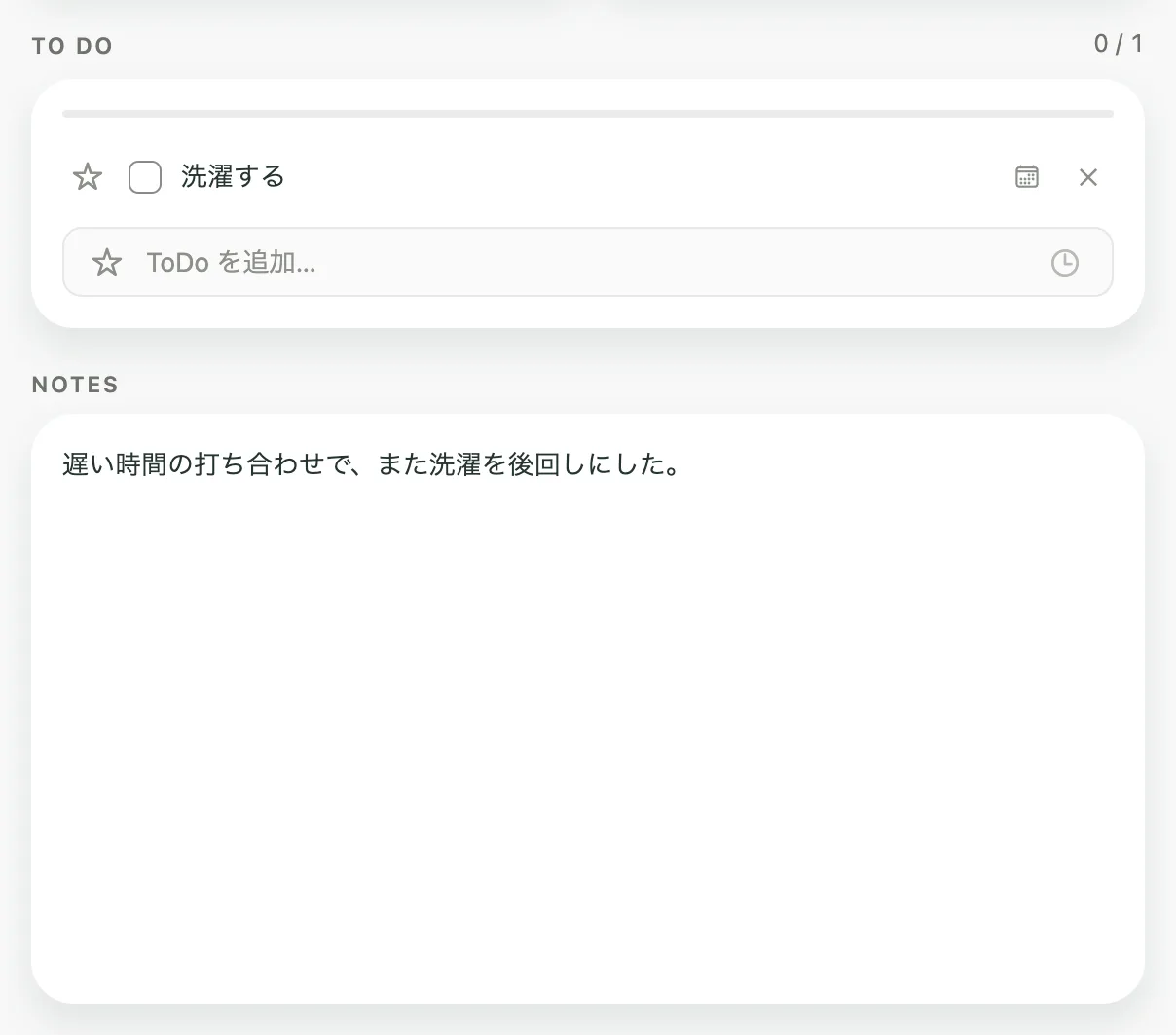Focus the 'ToDo を追加...' input field
This screenshot has height=1035, width=1176.
click(587, 262)
